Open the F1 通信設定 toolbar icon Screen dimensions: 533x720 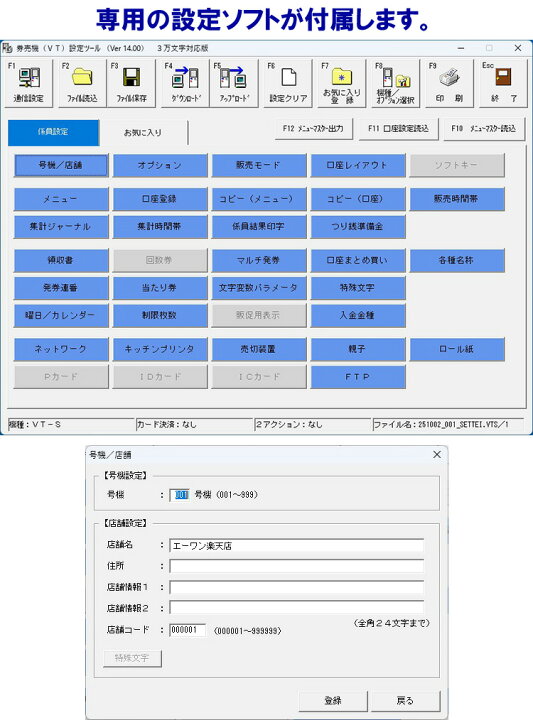(x=28, y=83)
